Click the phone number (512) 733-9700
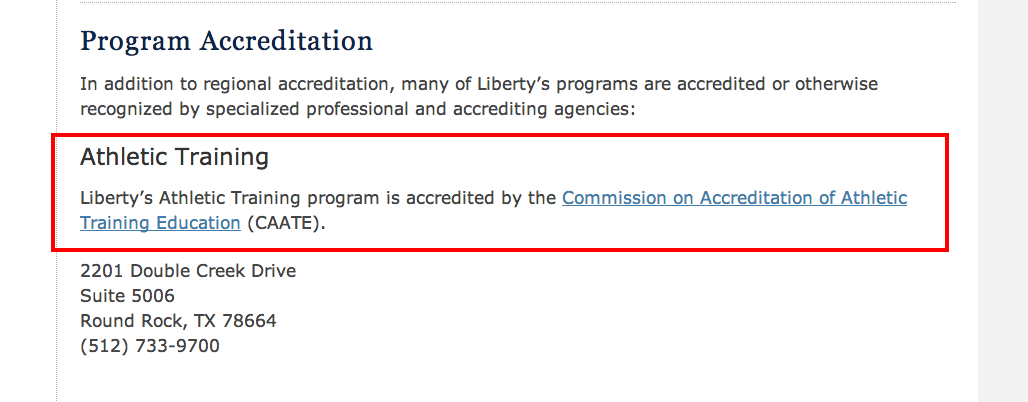 [x=149, y=346]
